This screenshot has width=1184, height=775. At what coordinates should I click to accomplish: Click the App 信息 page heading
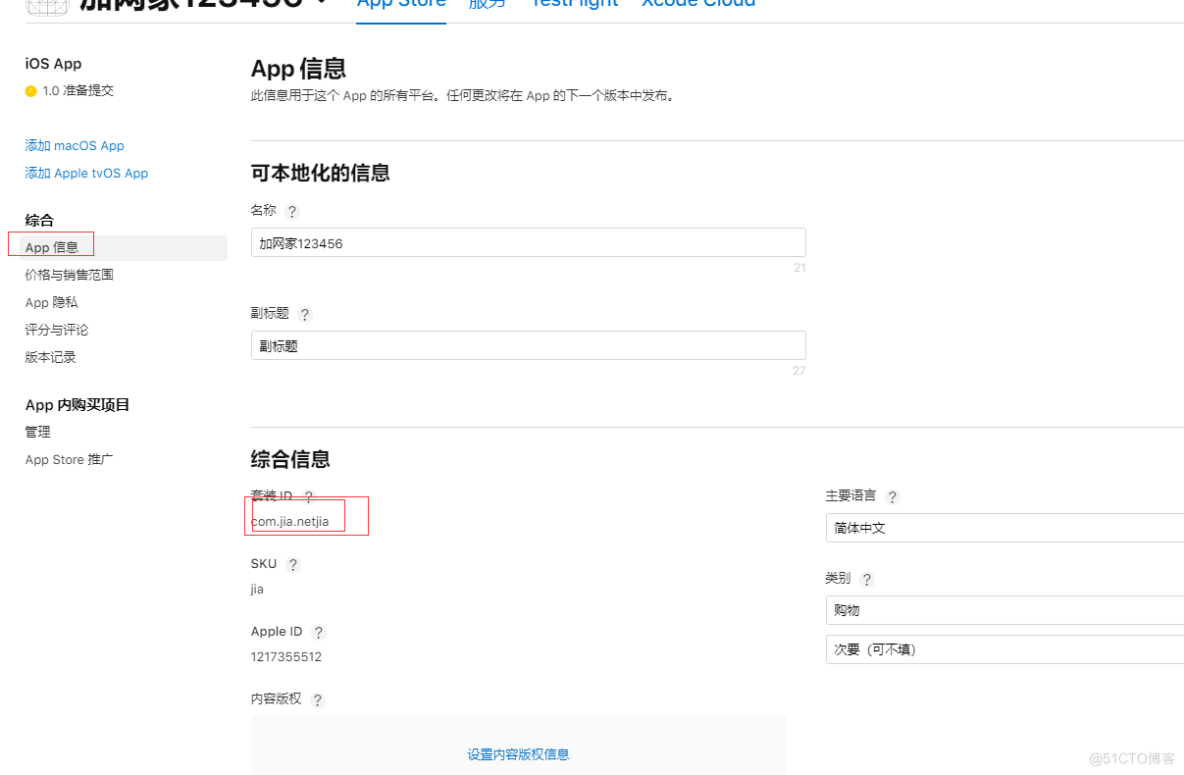(298, 69)
